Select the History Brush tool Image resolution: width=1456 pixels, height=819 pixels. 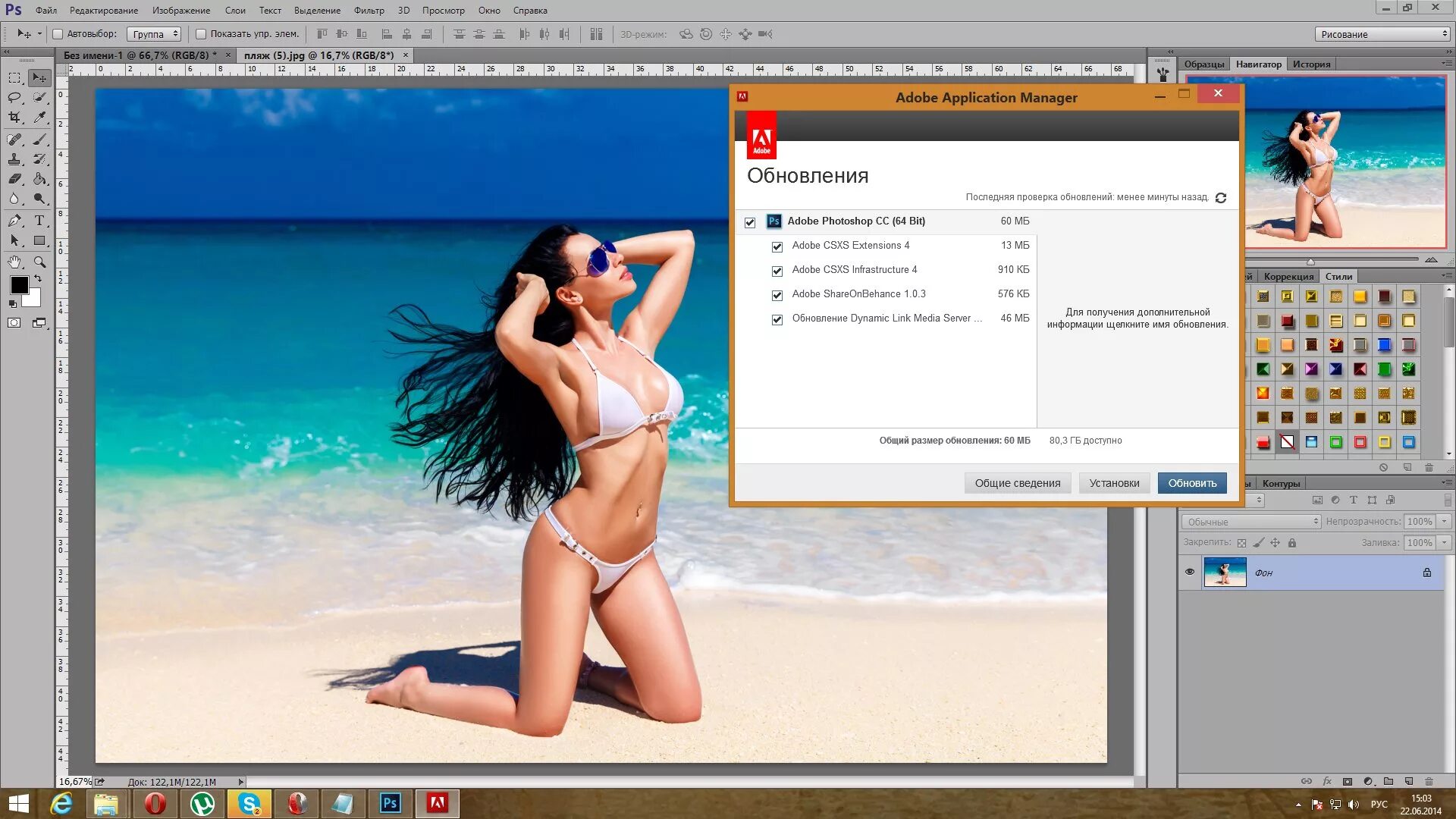39,159
